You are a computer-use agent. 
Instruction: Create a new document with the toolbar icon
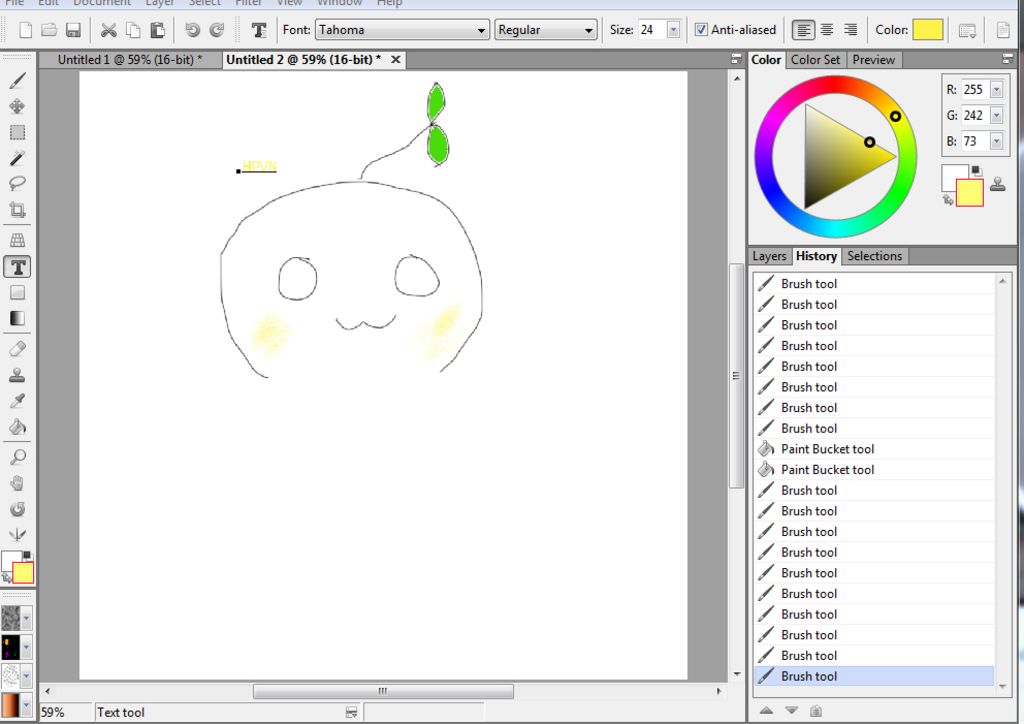coord(25,30)
